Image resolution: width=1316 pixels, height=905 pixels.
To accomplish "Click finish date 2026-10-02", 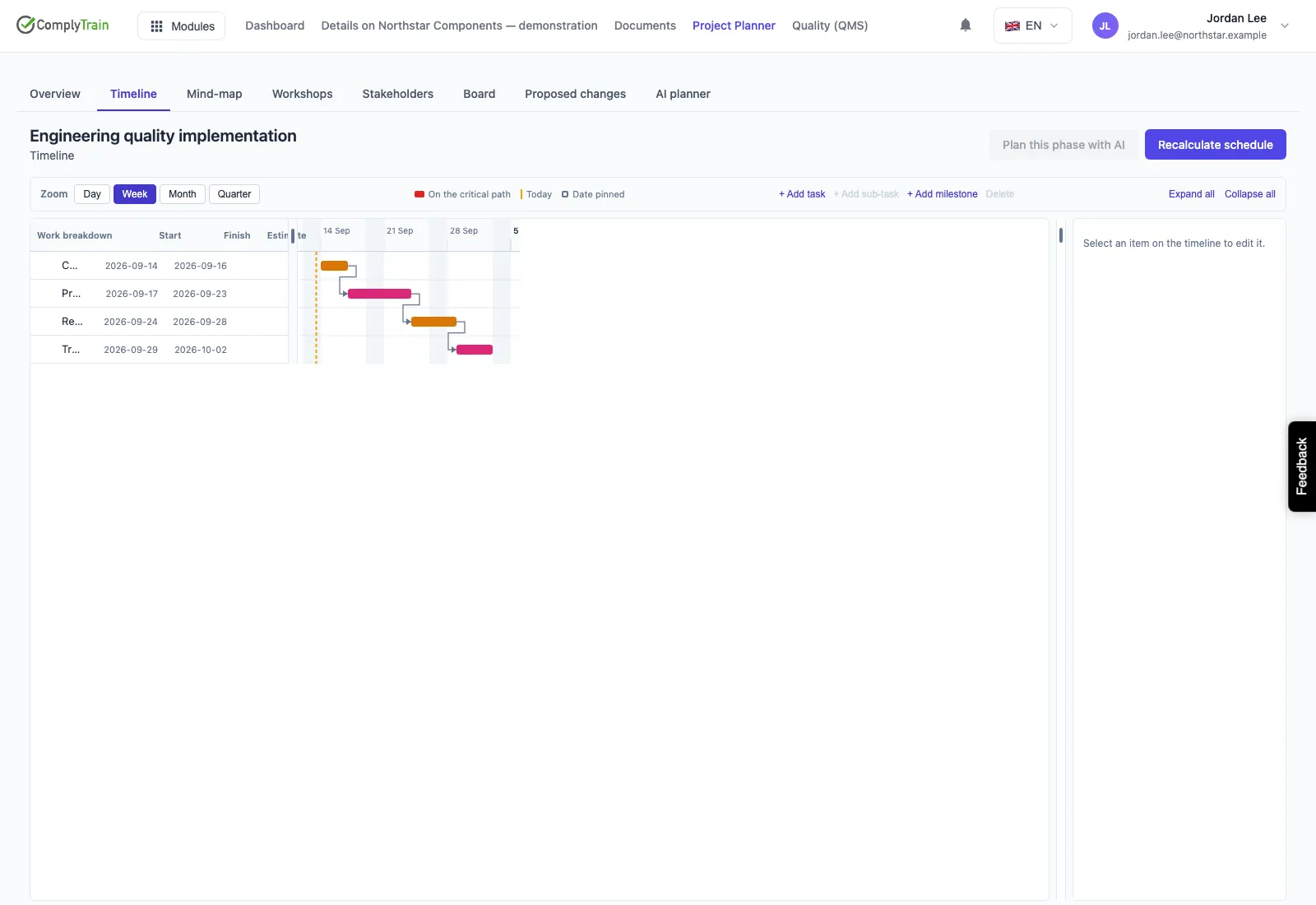I will pos(201,350).
